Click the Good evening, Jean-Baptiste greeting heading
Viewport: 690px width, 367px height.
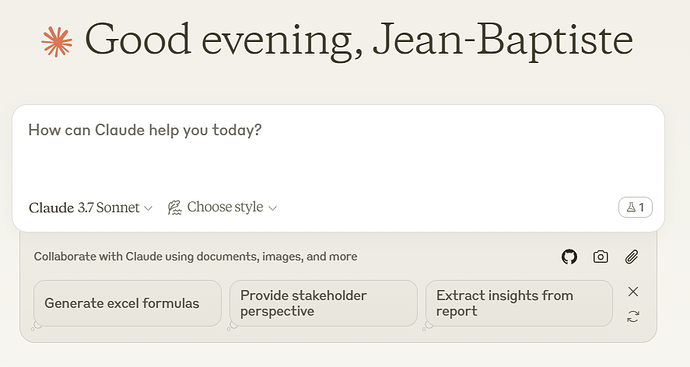pyautogui.click(x=359, y=41)
